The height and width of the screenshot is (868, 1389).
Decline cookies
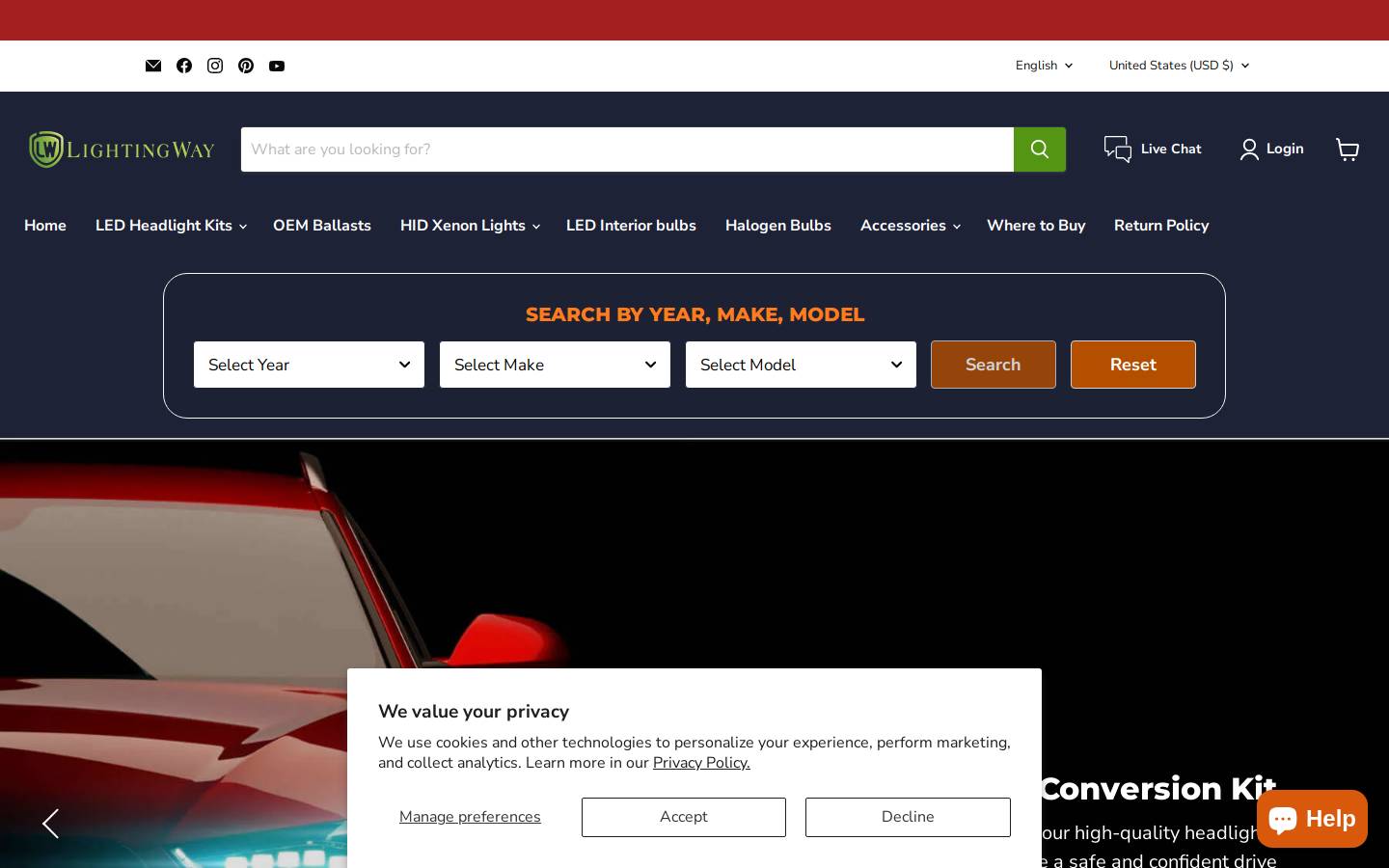(x=908, y=817)
